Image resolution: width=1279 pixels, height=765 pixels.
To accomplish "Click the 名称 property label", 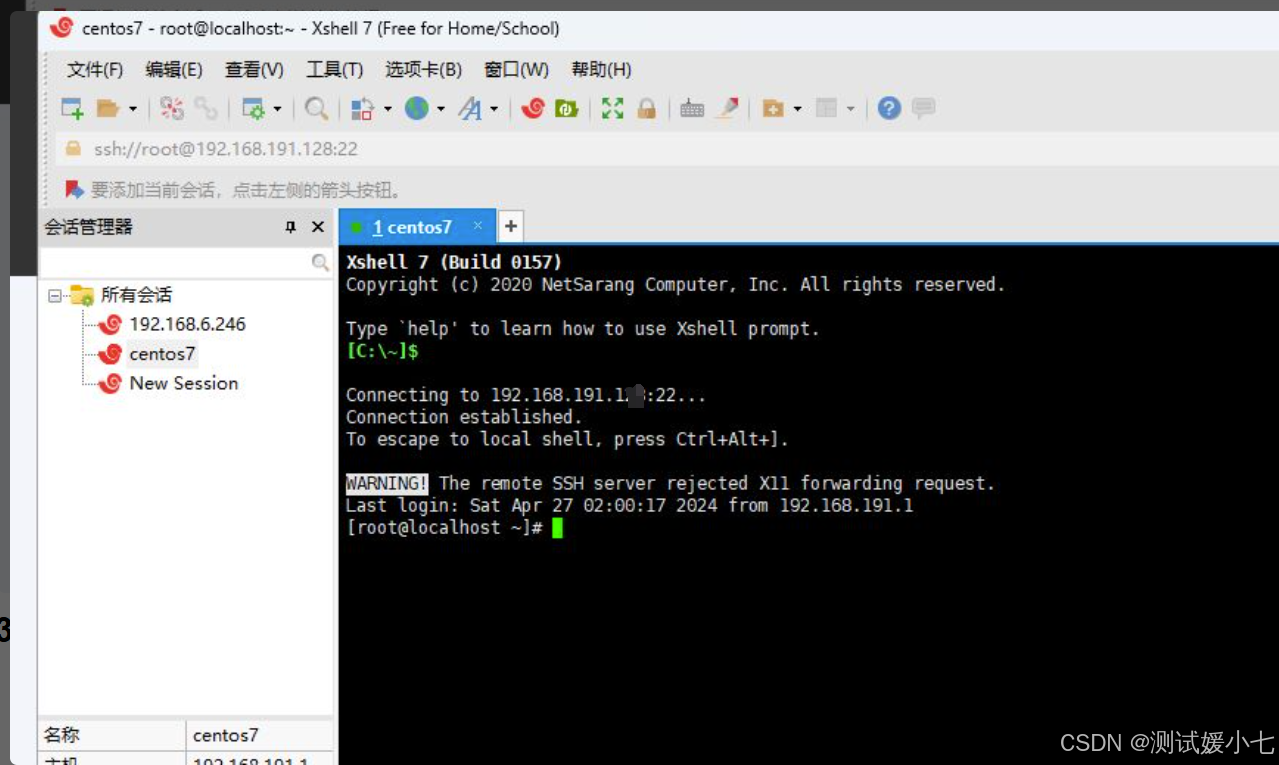I will [x=61, y=735].
